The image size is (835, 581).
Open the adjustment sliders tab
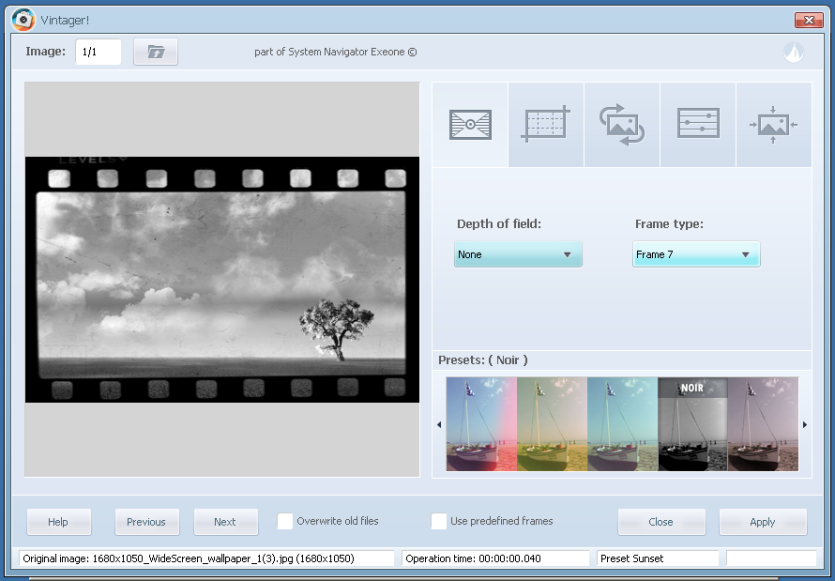pos(698,125)
